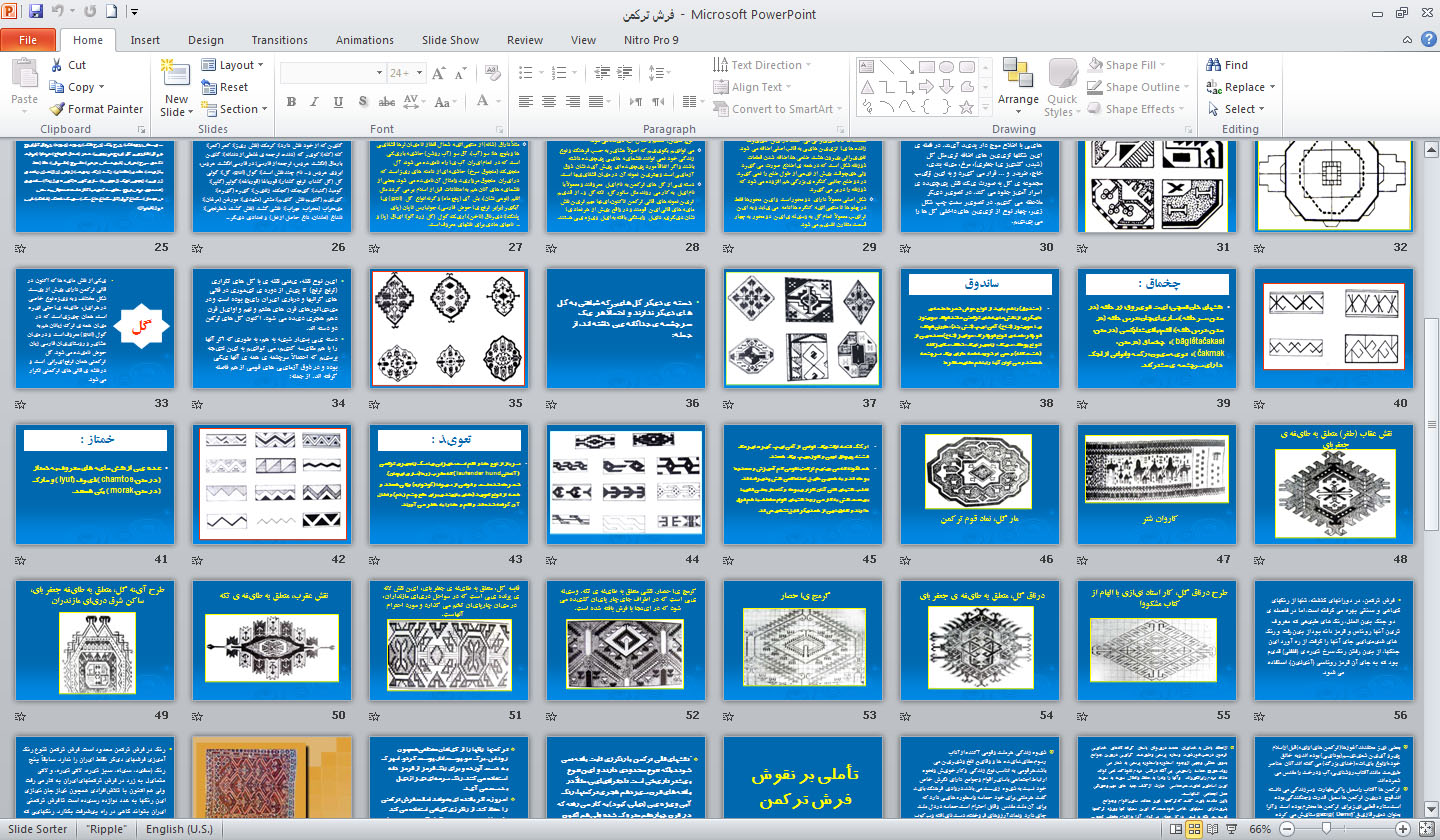Click the Redo/Repeat icon
The width and height of the screenshot is (1440, 840).
(90, 13)
